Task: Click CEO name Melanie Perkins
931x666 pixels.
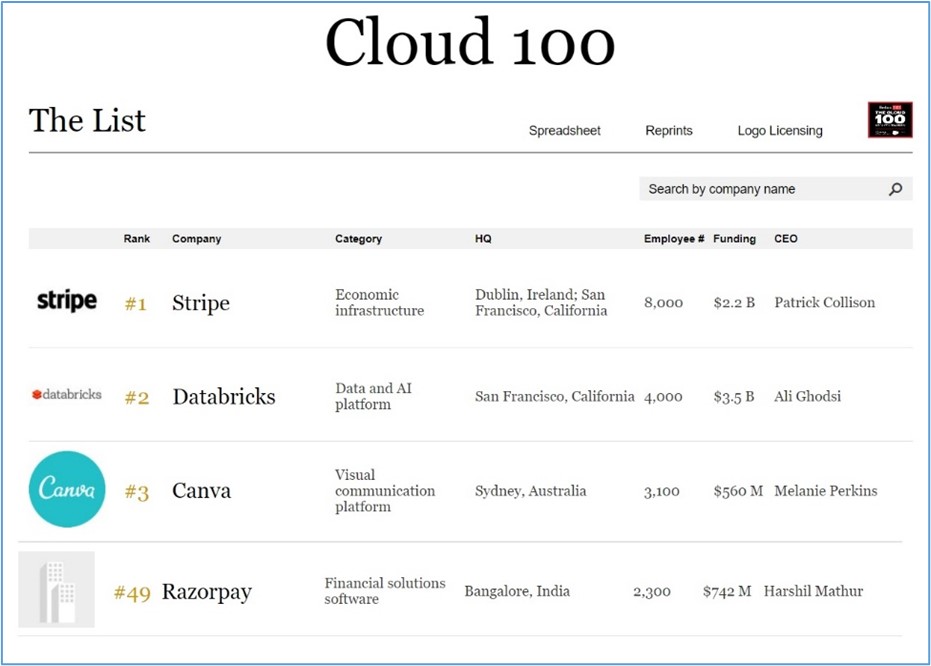Action: (825, 490)
